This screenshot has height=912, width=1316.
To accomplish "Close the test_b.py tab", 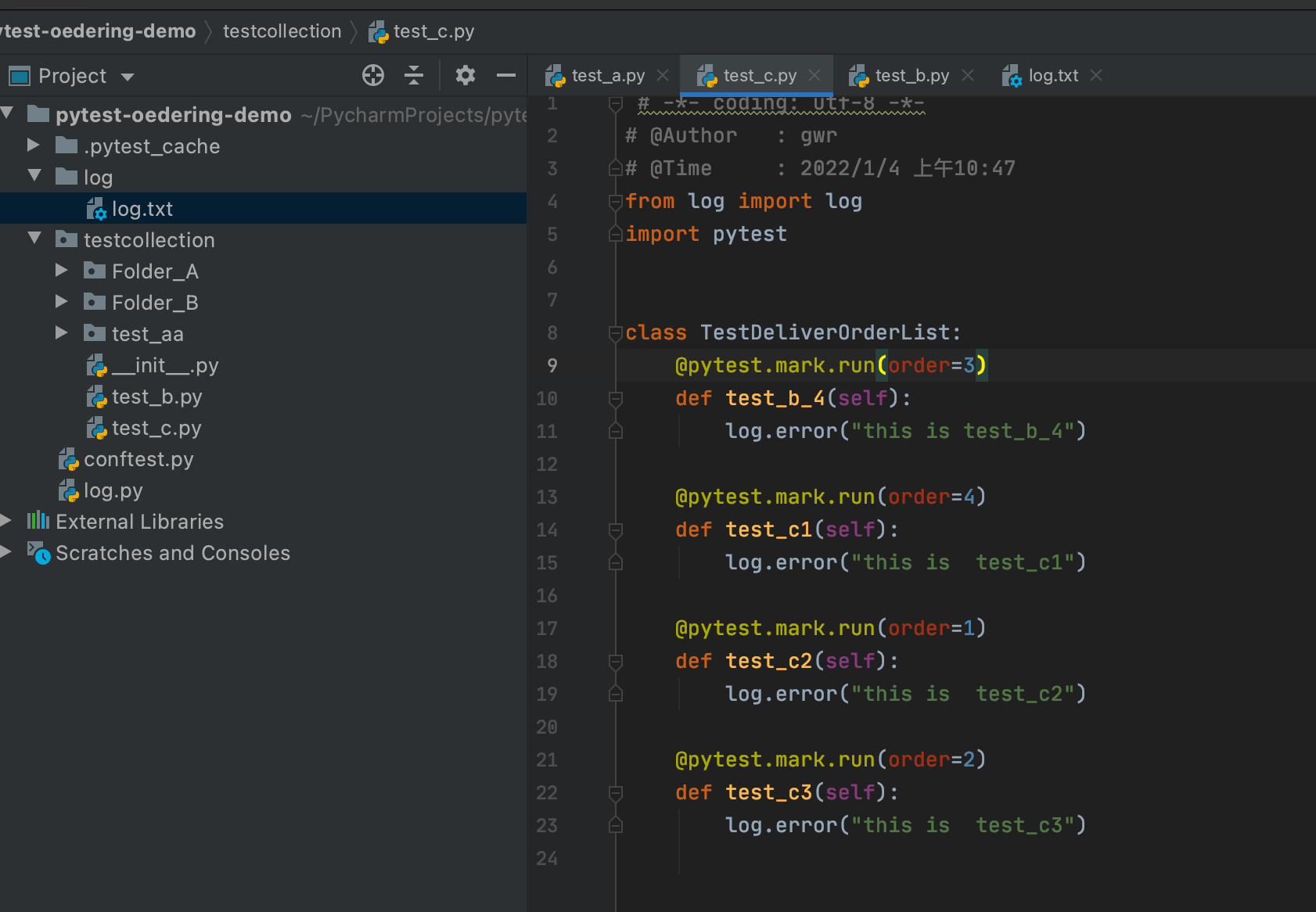I will 968,75.
